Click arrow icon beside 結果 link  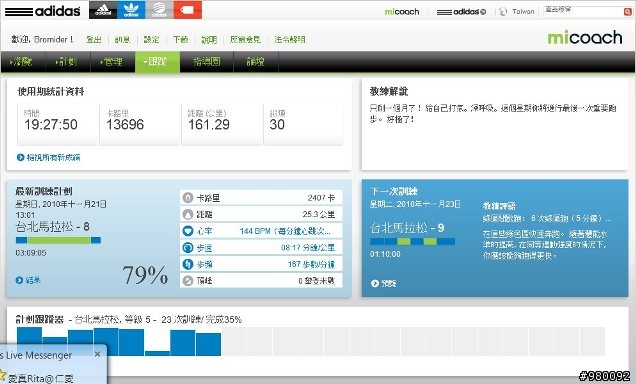[x=19, y=280]
